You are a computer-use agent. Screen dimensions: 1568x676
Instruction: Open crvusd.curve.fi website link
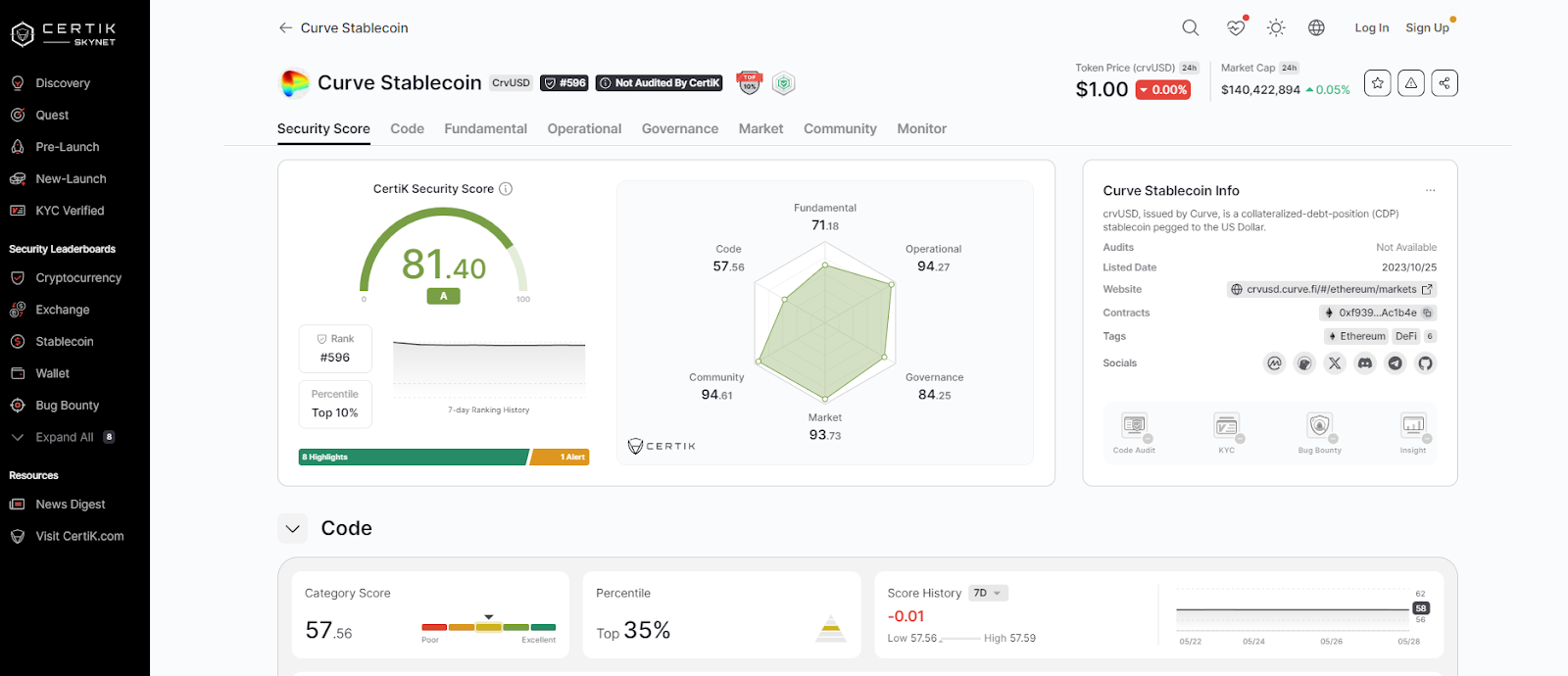click(x=1332, y=289)
